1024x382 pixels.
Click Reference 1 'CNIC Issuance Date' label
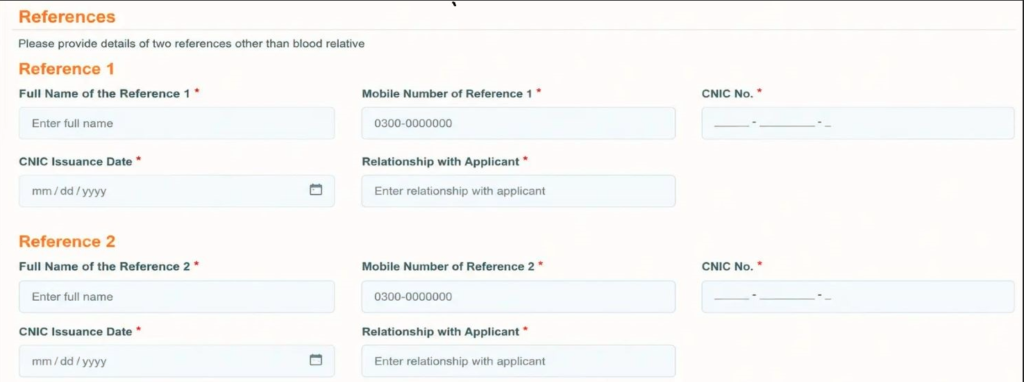tap(76, 161)
